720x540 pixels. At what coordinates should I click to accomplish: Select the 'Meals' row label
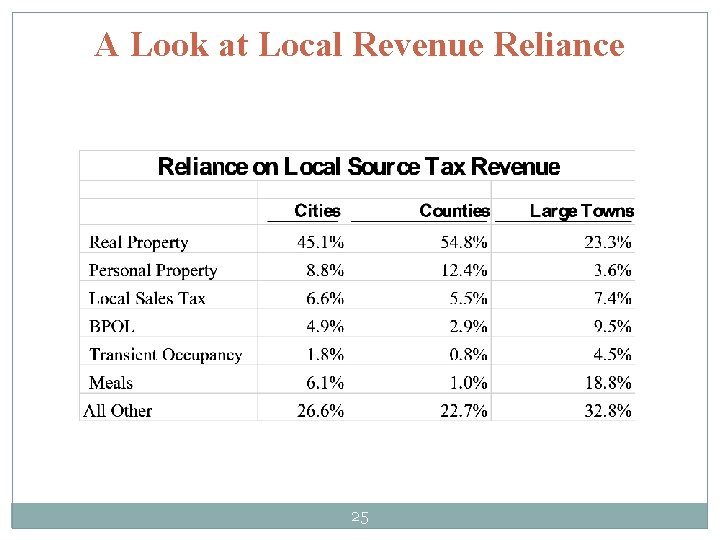coord(111,382)
